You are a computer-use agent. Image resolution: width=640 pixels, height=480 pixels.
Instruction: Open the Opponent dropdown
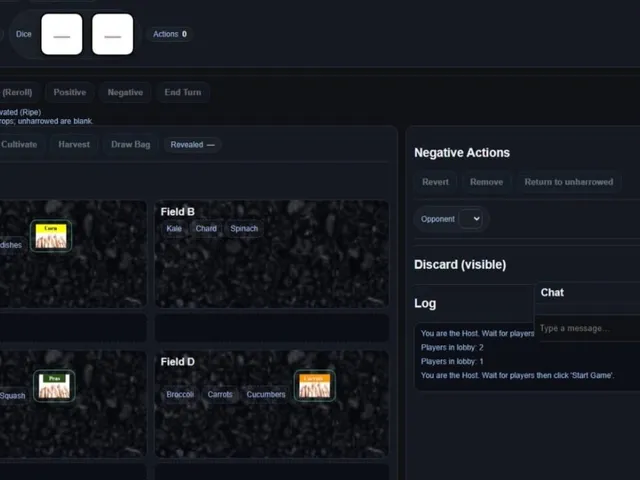(x=471, y=219)
